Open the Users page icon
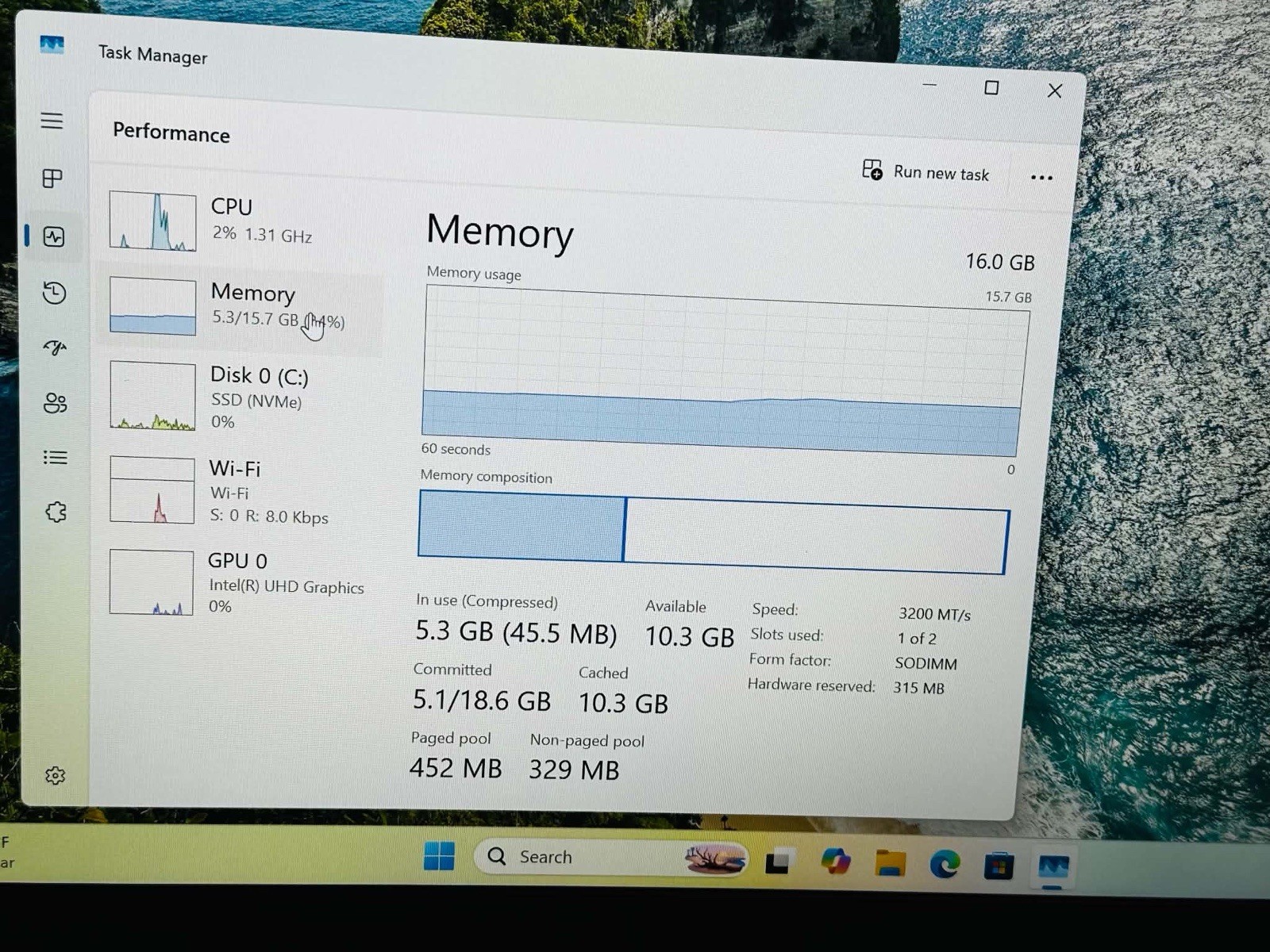 (56, 403)
